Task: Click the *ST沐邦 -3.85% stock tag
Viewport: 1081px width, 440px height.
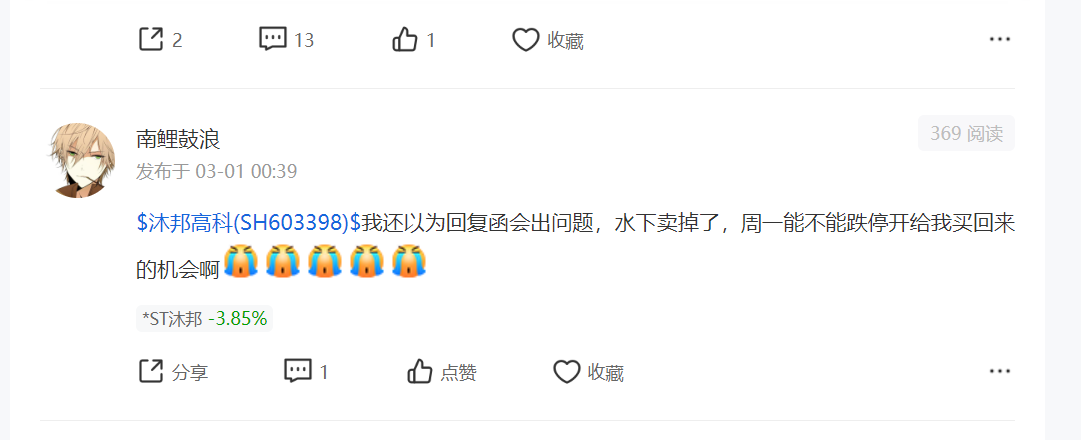Action: [x=205, y=319]
